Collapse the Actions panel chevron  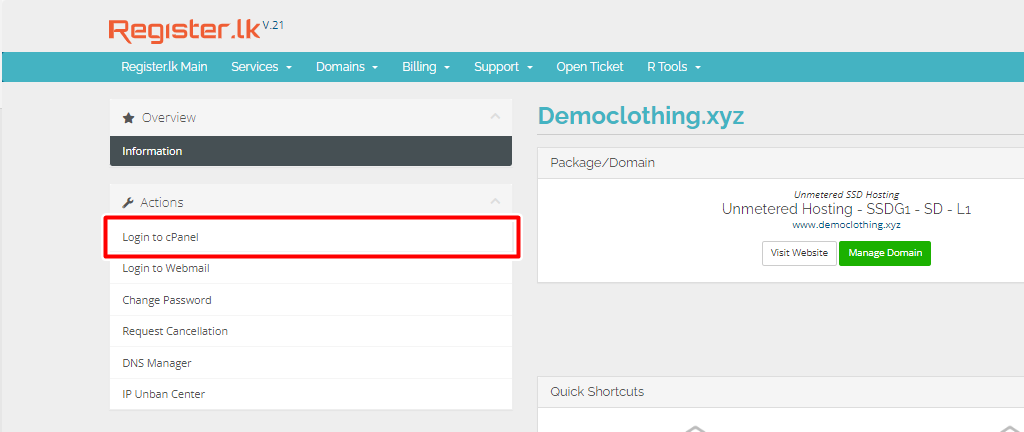(495, 202)
